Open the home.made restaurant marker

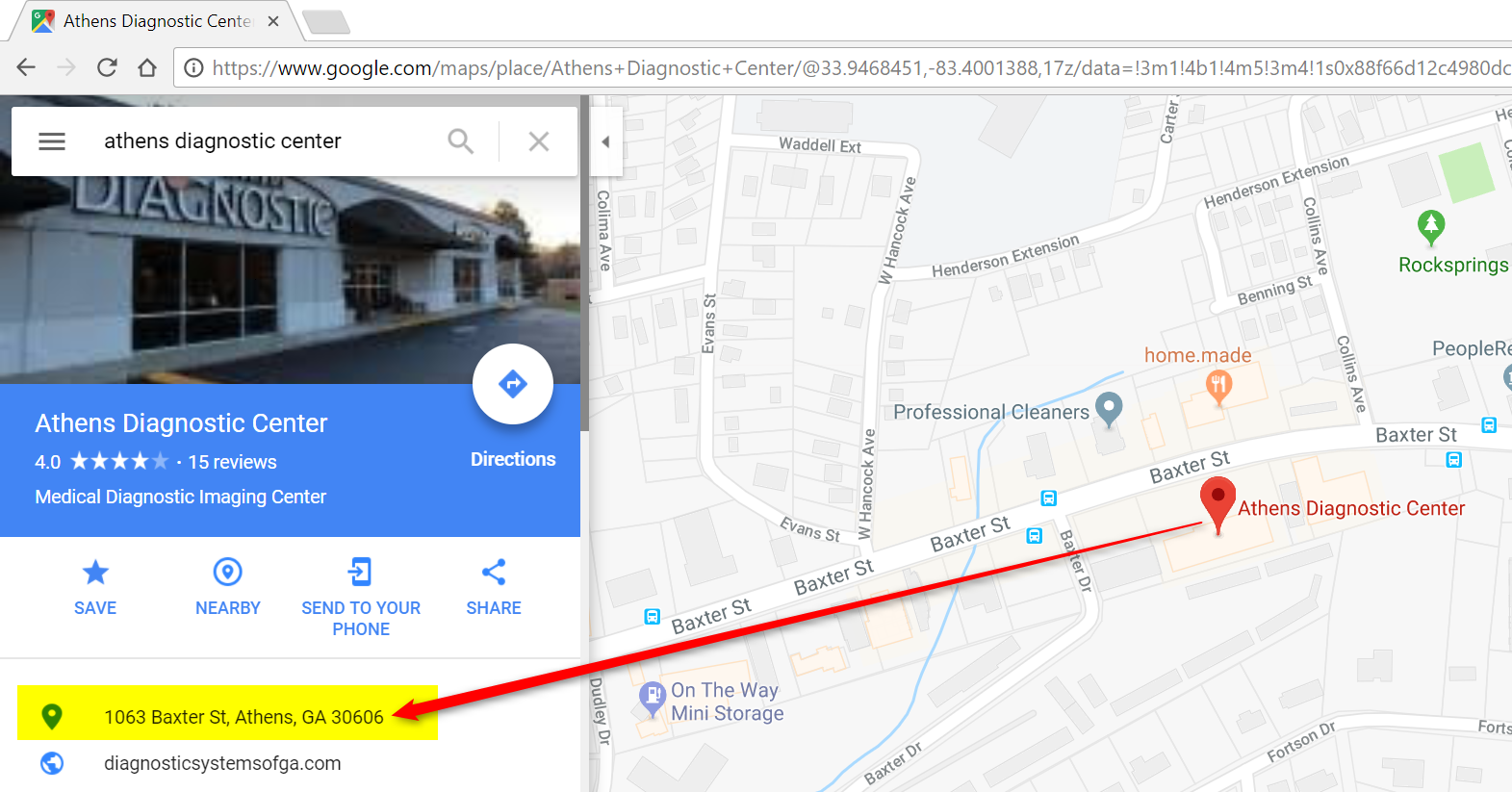click(x=1218, y=388)
